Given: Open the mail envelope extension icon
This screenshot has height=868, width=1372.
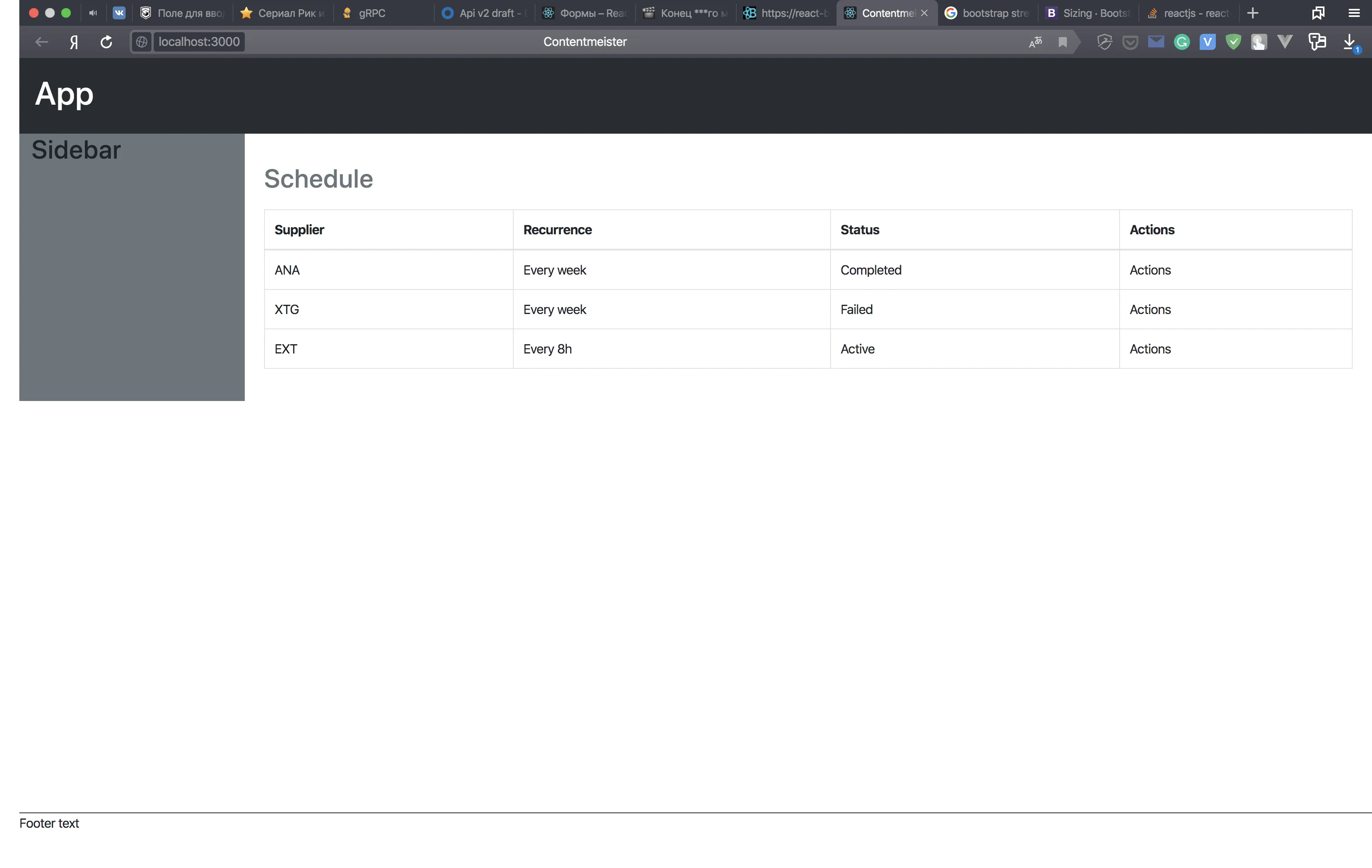Looking at the screenshot, I should 1156,41.
